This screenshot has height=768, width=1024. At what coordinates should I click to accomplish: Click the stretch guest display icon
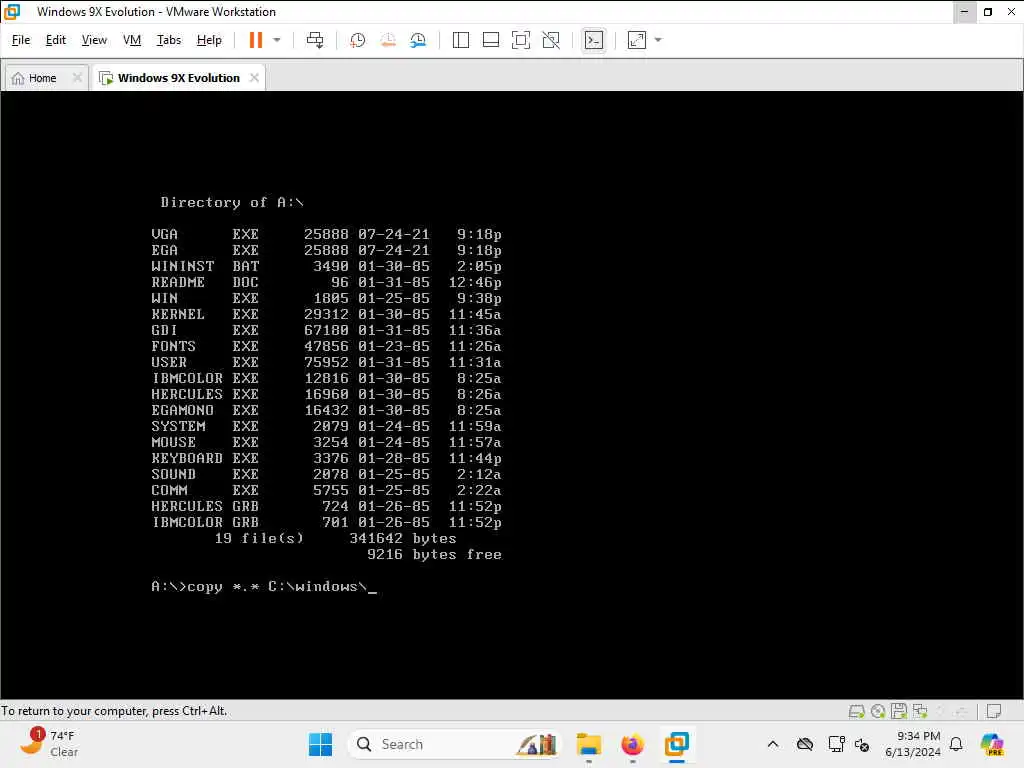[x=637, y=40]
